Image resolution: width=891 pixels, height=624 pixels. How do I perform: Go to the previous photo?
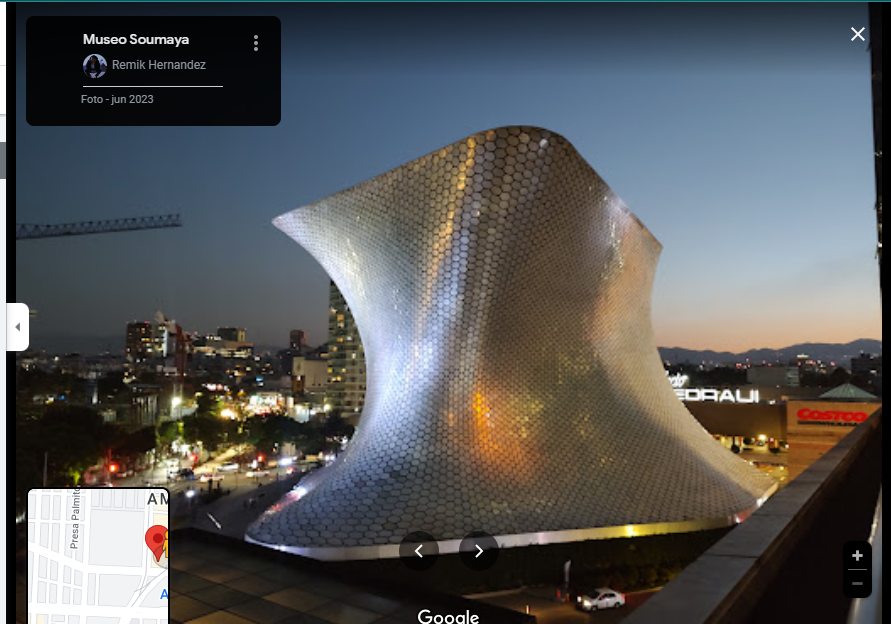419,551
